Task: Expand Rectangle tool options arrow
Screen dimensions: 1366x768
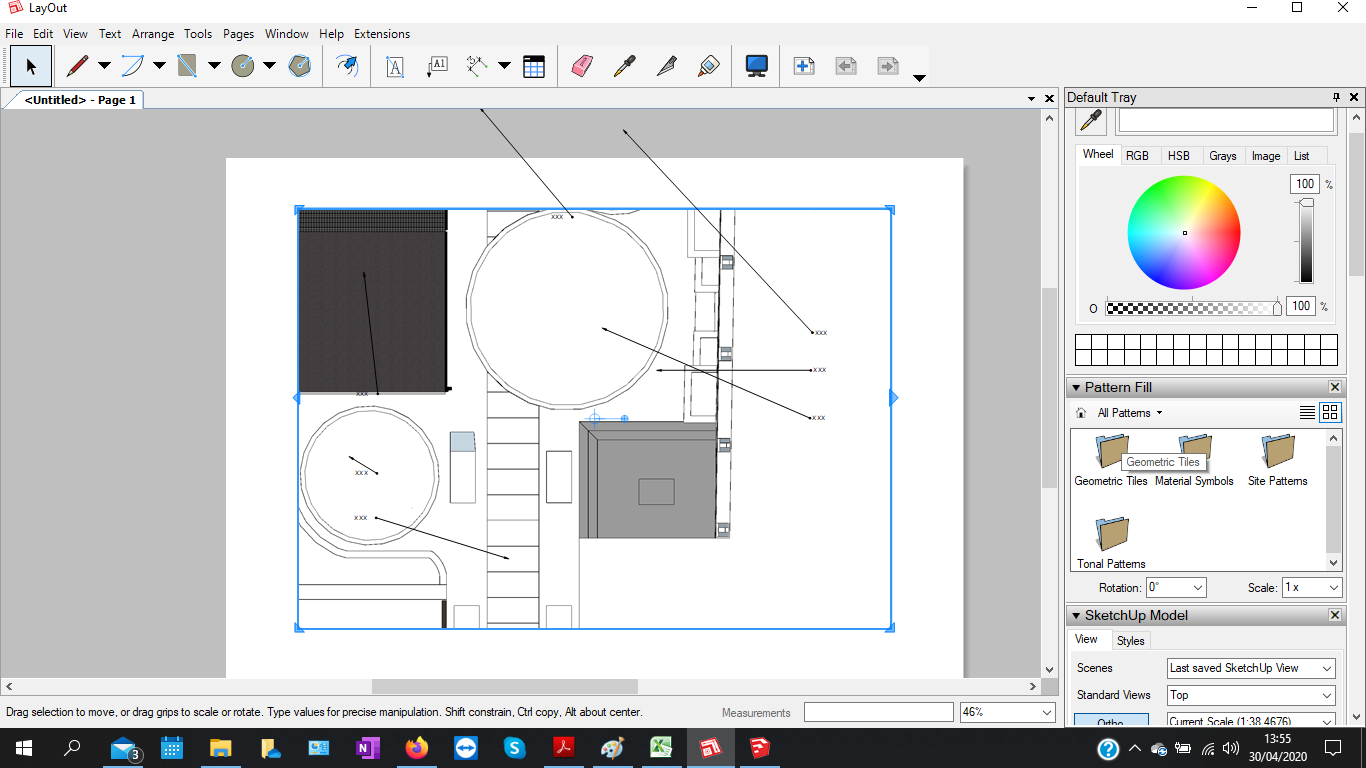Action: (214, 66)
